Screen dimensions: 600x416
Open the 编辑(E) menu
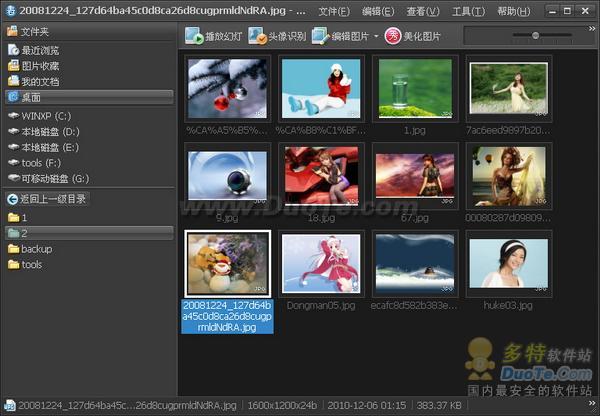point(378,11)
